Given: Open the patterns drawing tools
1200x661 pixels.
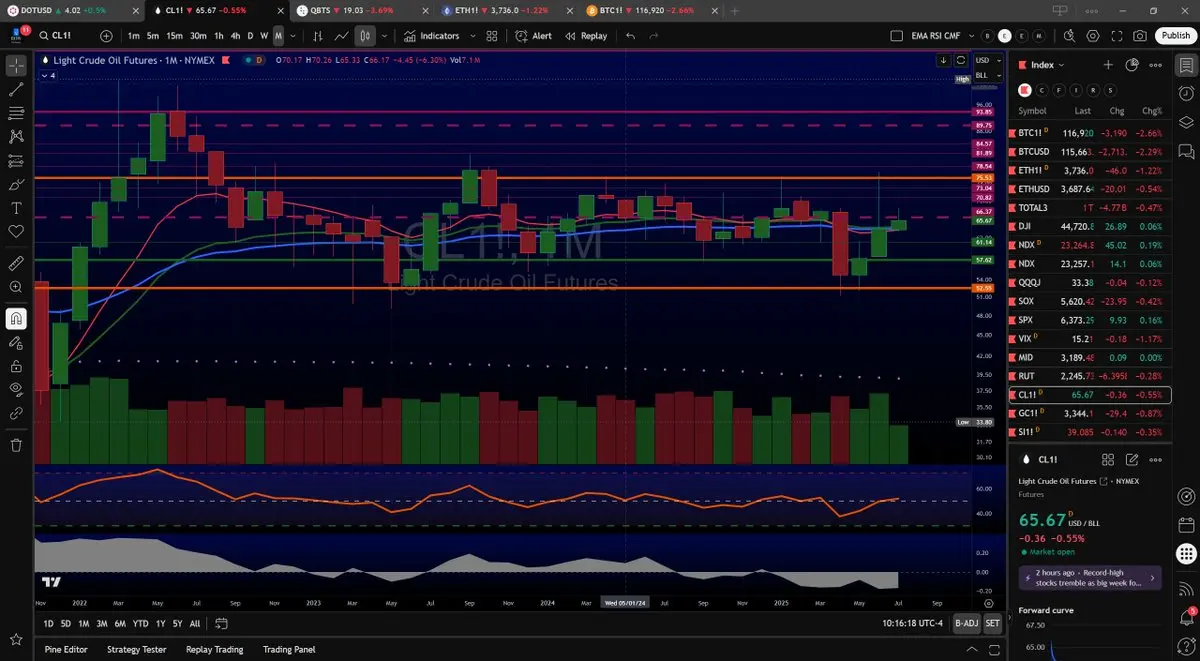Looking at the screenshot, I should pos(16,137).
